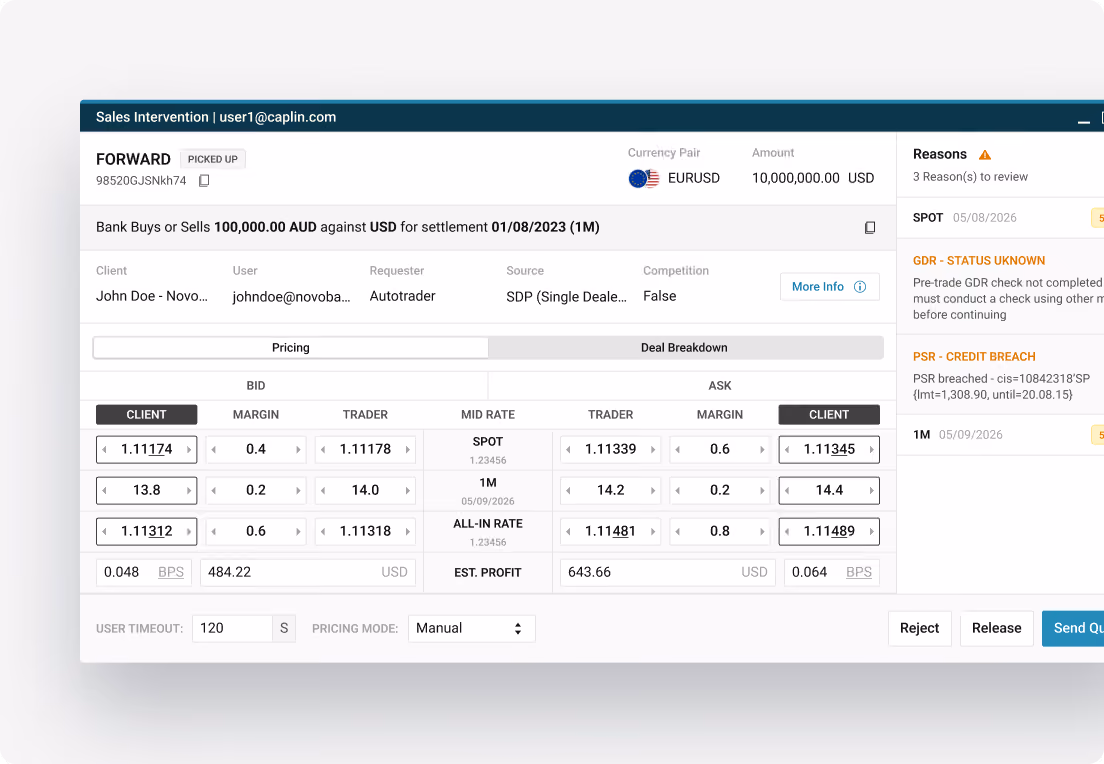
Task: Increase bid all-in margin 0.6
Action: [298, 532]
